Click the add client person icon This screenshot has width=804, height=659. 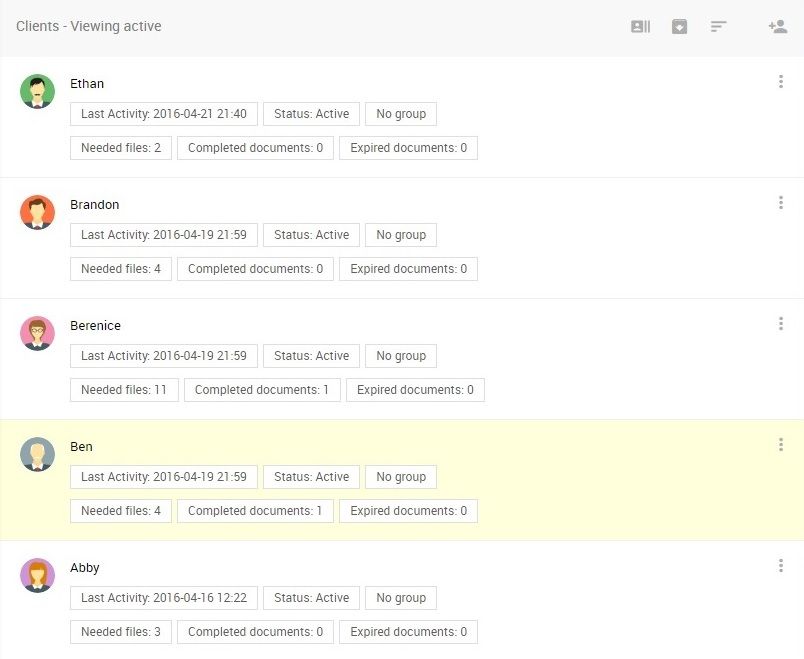(778, 26)
